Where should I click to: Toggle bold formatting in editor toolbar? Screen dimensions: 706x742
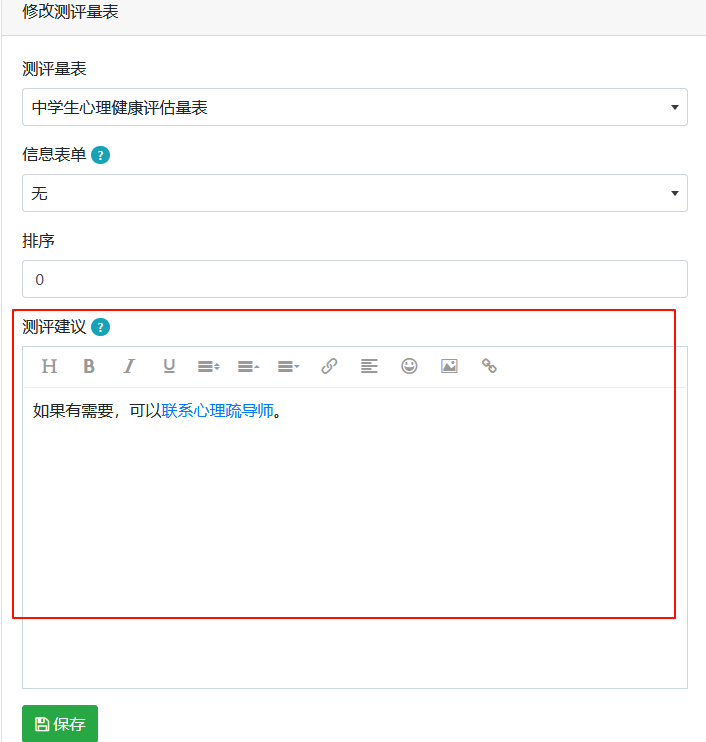[x=89, y=366]
